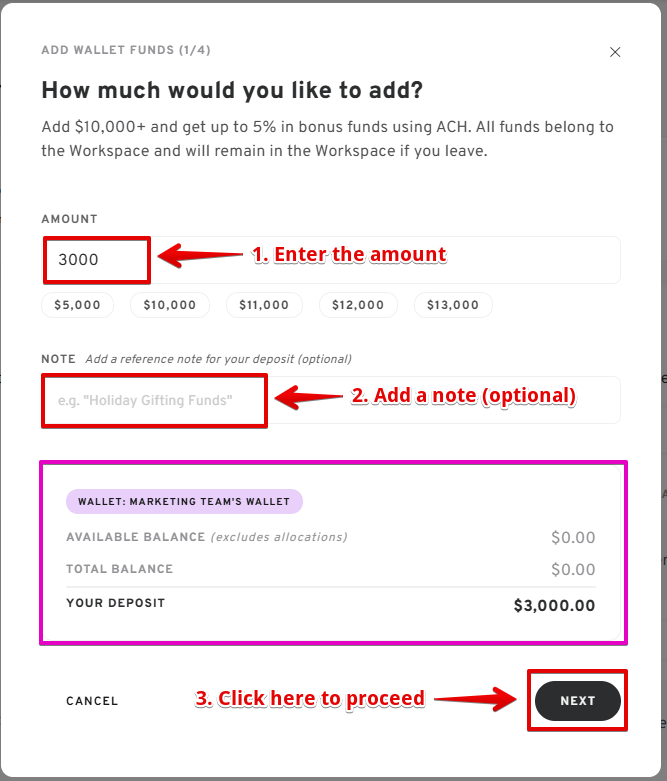Select the $12,000 preset amount
Screen dimensions: 667x781
pos(358,305)
